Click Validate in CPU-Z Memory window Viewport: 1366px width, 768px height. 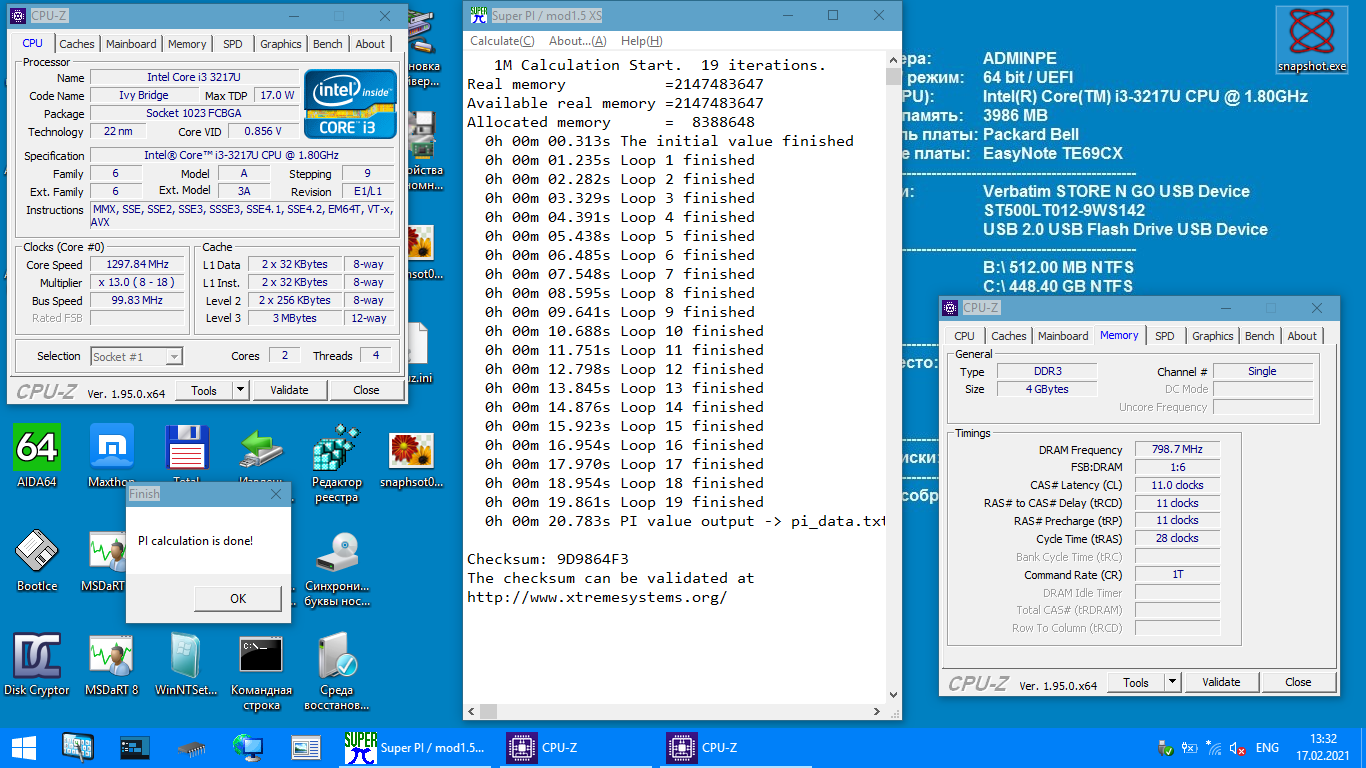click(1221, 682)
